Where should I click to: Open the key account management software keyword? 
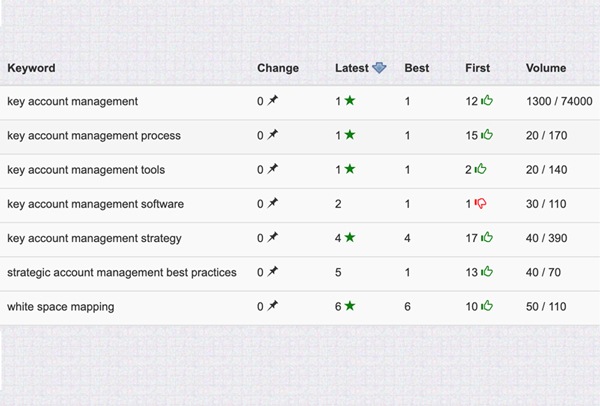[x=95, y=204]
